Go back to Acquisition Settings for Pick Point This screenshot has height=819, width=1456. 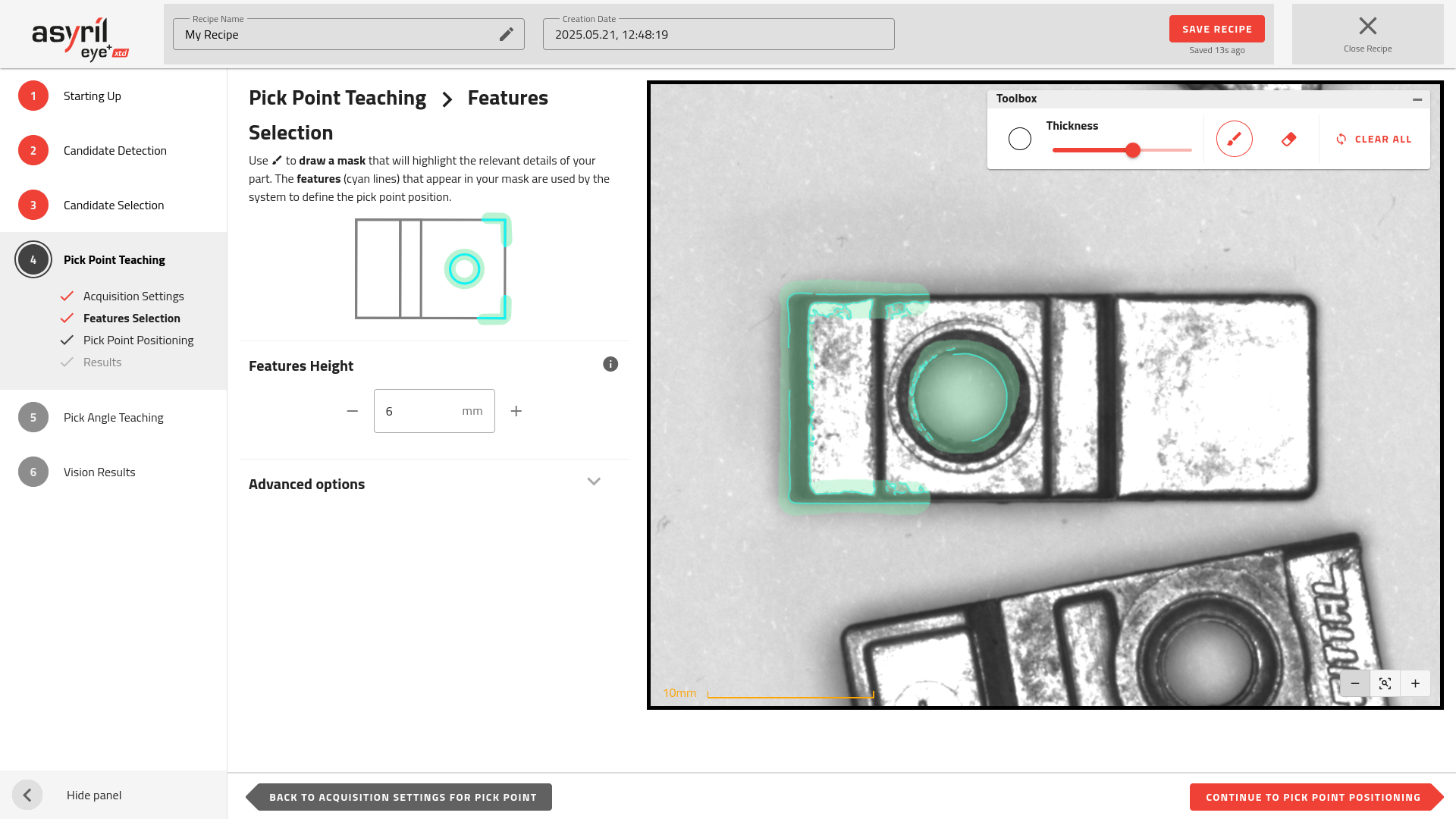click(x=399, y=797)
